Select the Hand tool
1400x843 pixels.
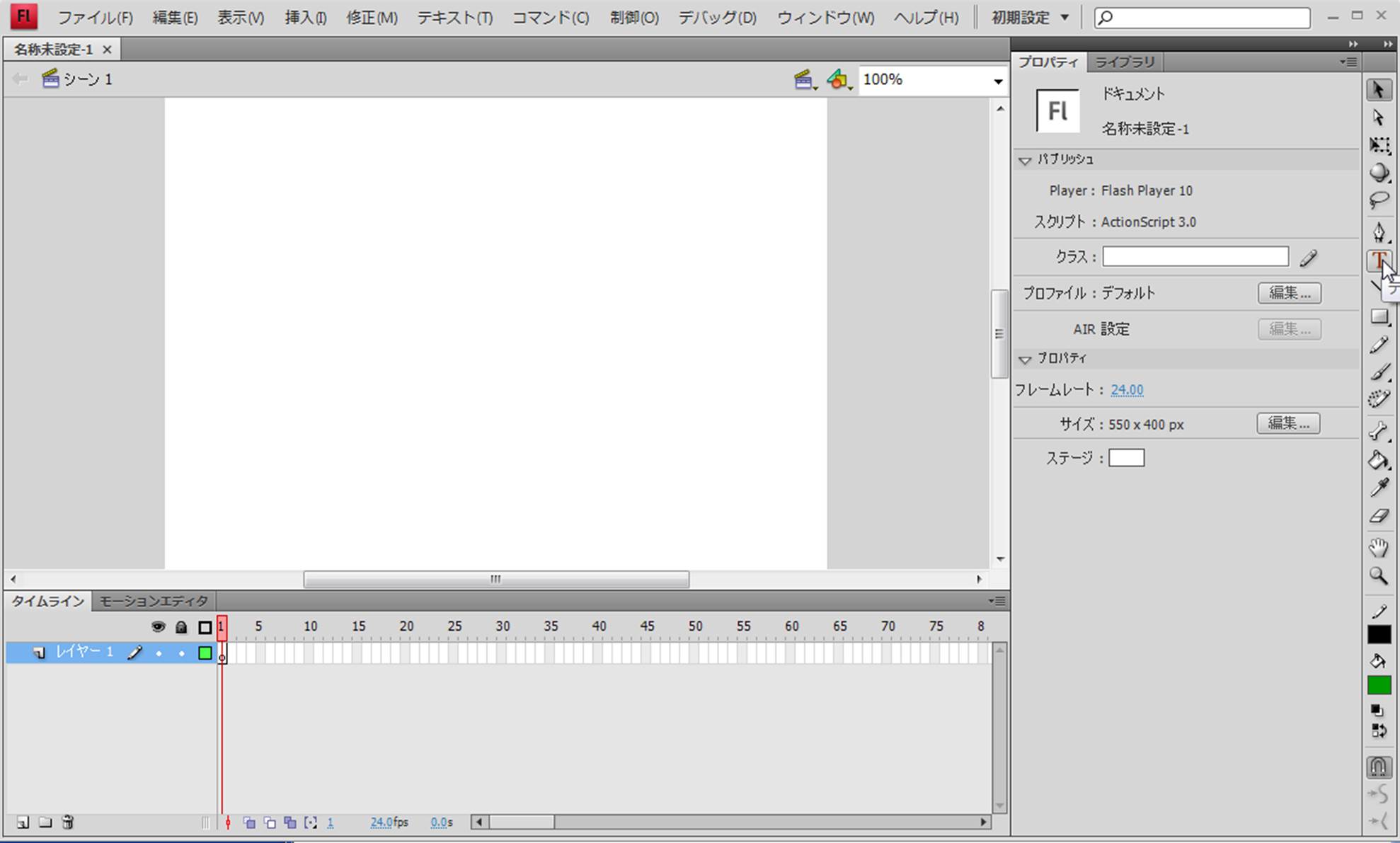click(x=1378, y=547)
